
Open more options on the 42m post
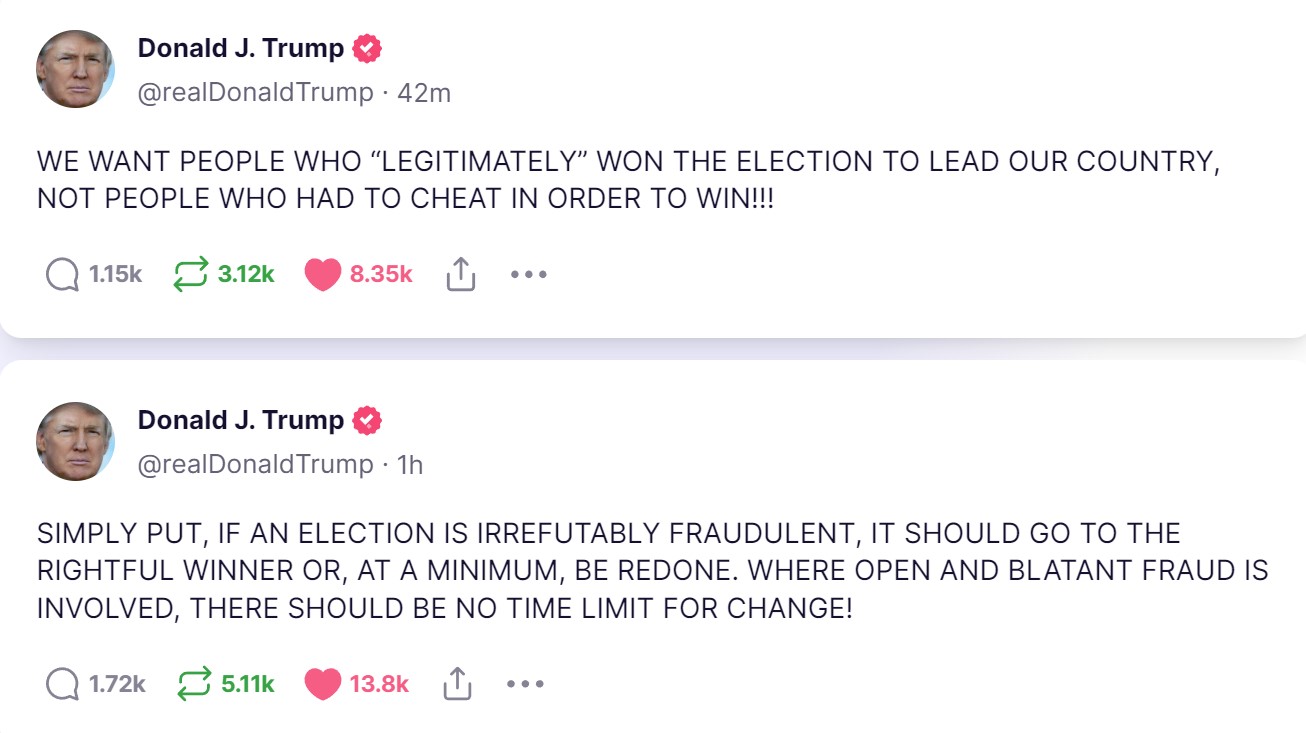coord(528,274)
